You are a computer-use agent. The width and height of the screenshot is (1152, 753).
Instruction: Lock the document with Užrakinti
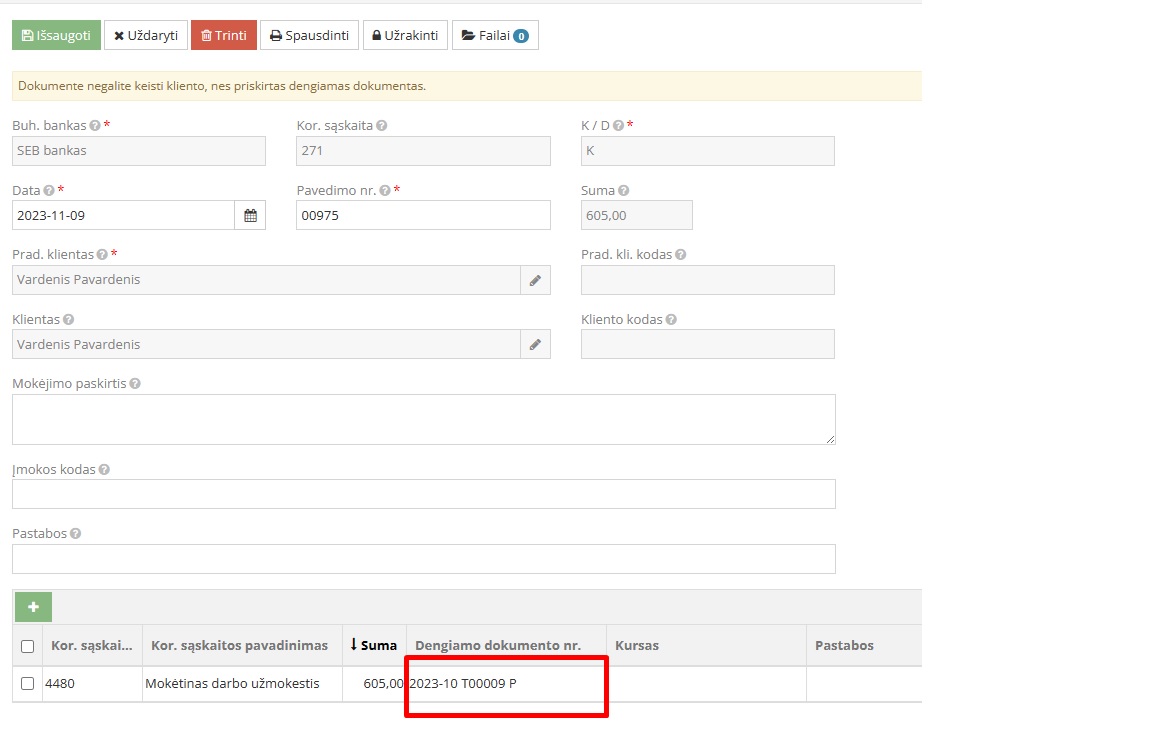(404, 34)
